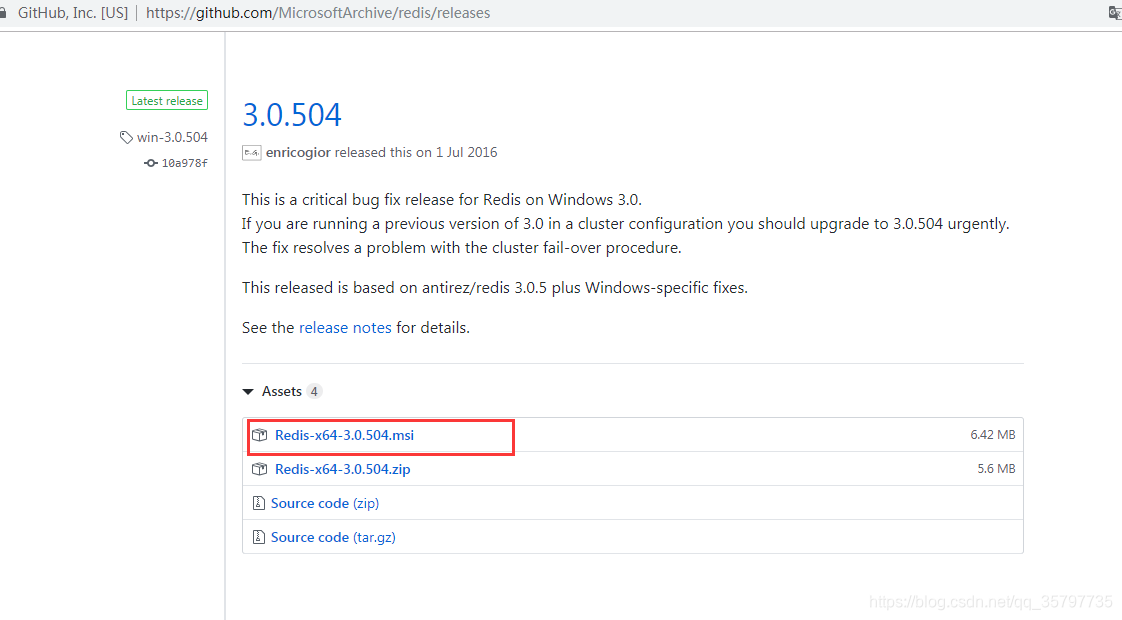This screenshot has width=1122, height=620.
Task: Click the 'critical bug fix release' sentence
Action: 442,200
